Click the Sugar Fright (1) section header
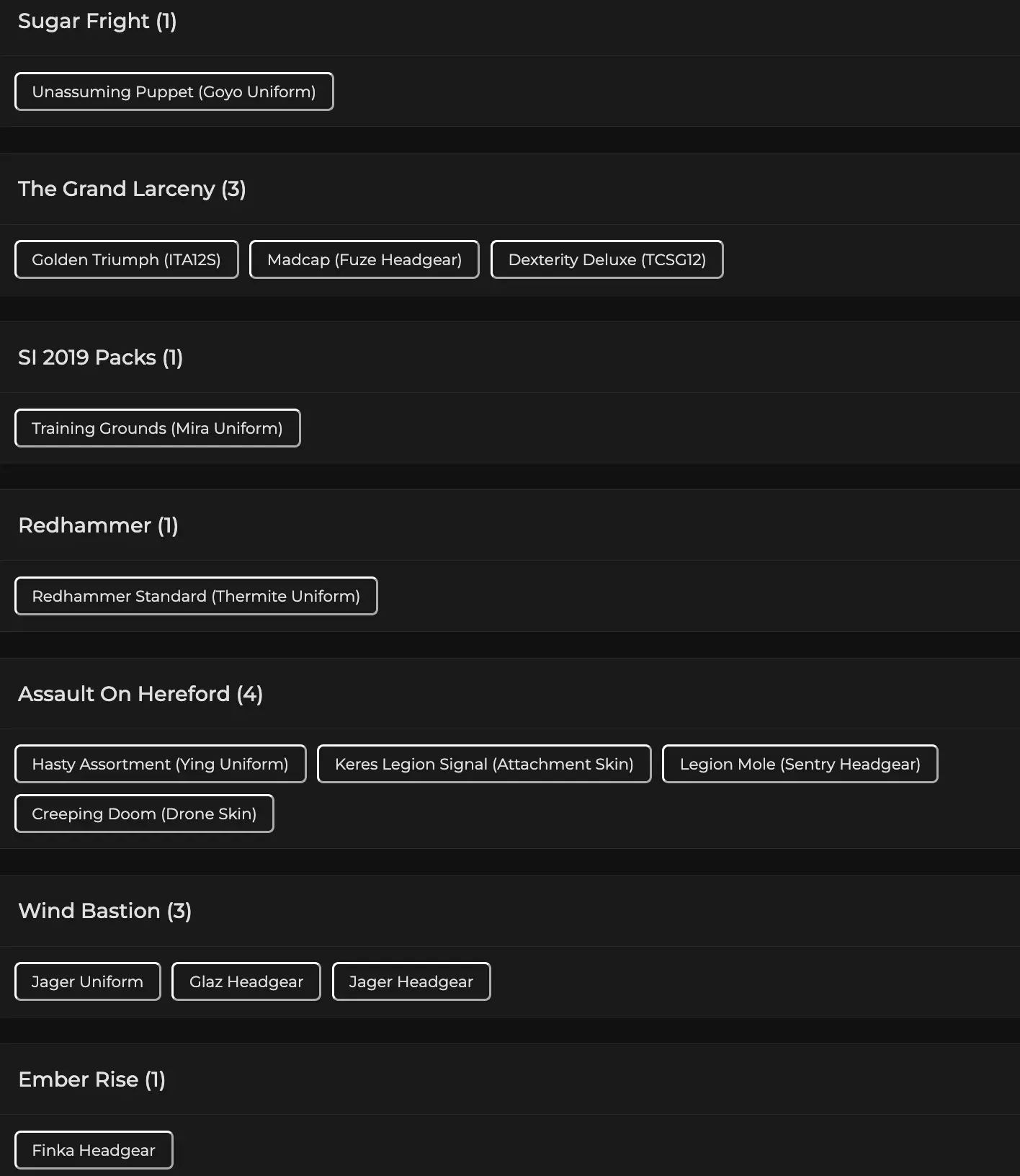Screen dimensions: 1020x1176 [x=97, y=21]
